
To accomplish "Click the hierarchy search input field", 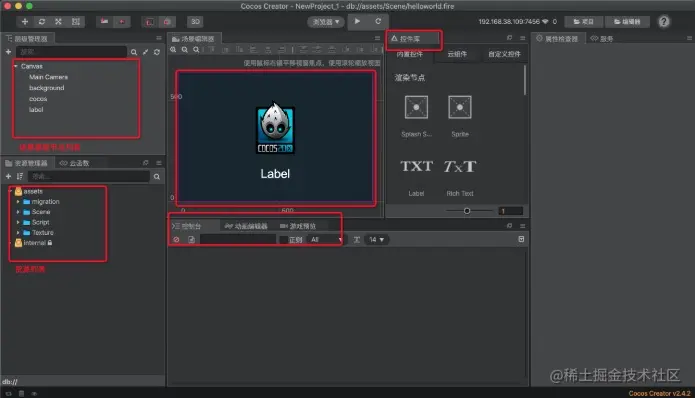I will [71, 52].
